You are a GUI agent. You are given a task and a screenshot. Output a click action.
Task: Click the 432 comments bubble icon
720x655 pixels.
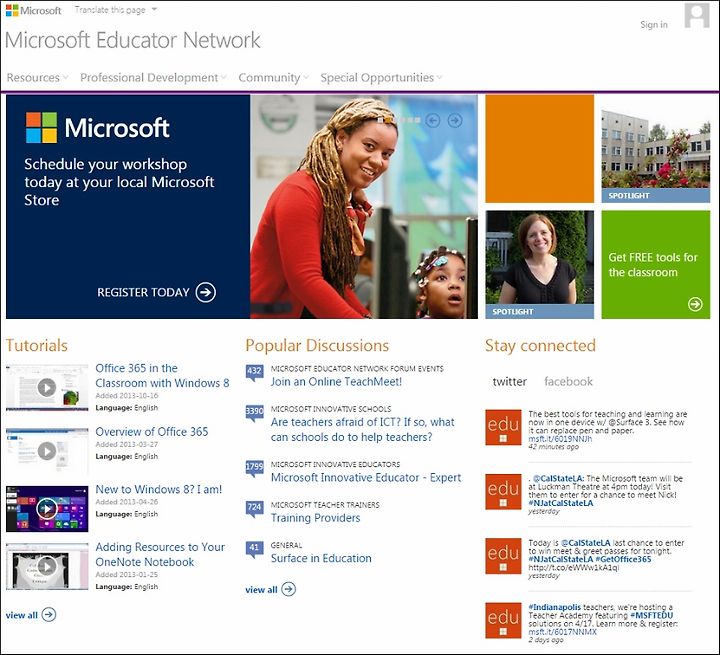254,373
